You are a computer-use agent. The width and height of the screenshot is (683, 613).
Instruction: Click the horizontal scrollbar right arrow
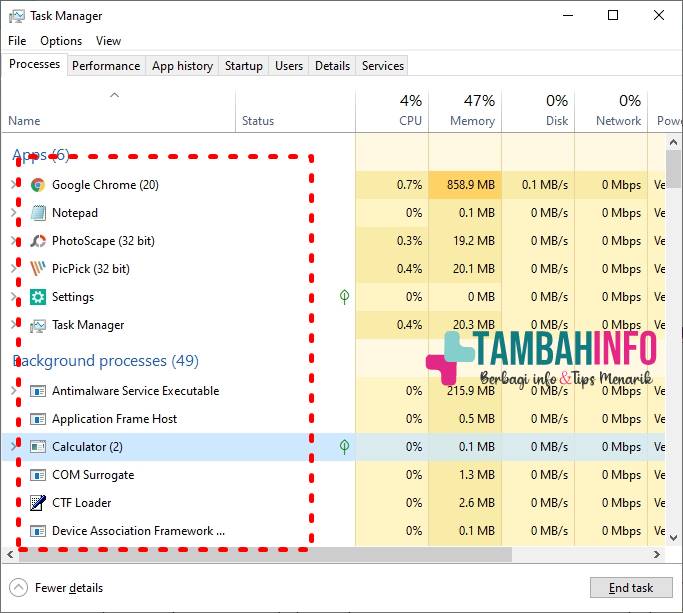657,555
